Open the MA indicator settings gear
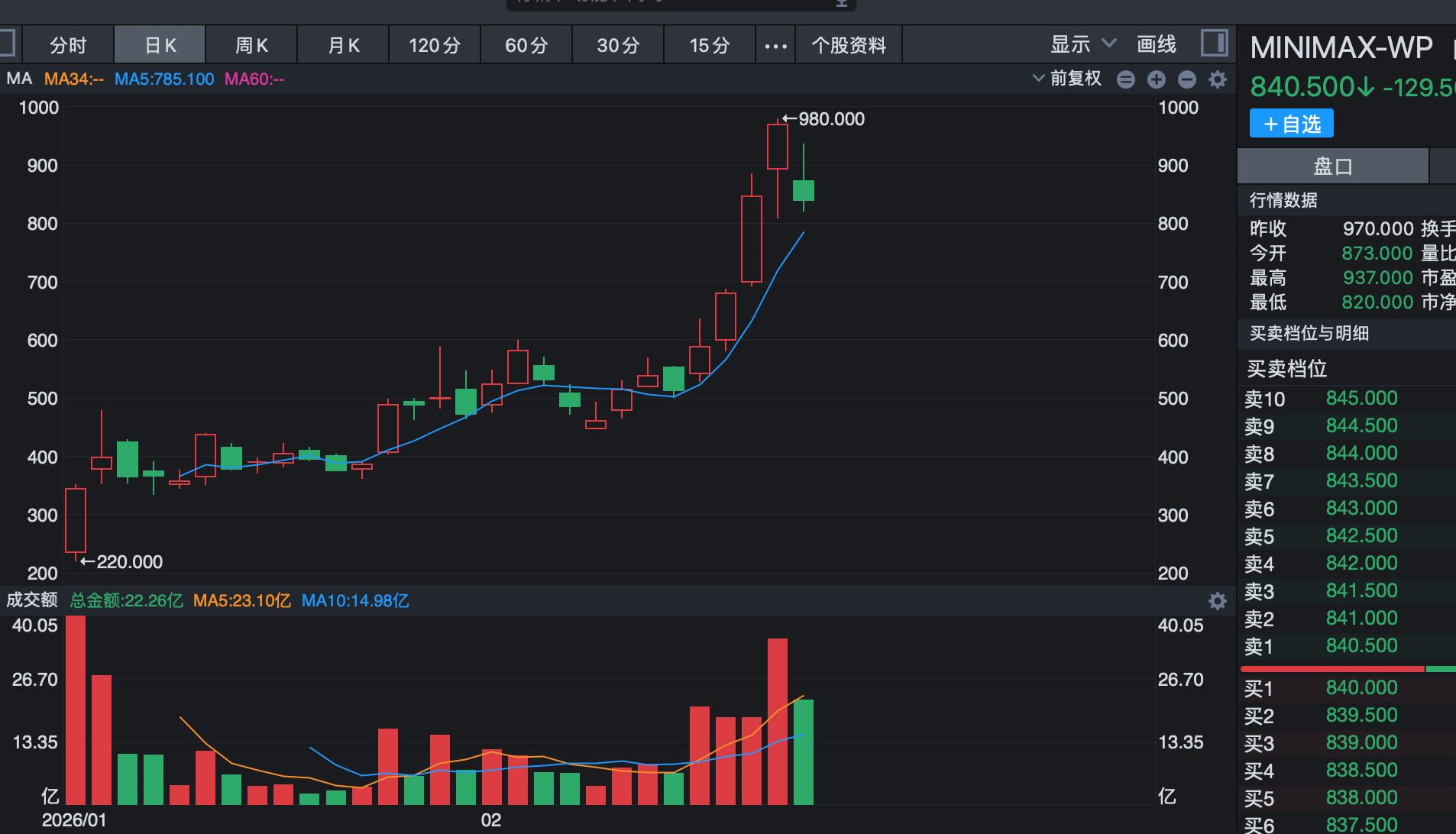 pos(1218,79)
